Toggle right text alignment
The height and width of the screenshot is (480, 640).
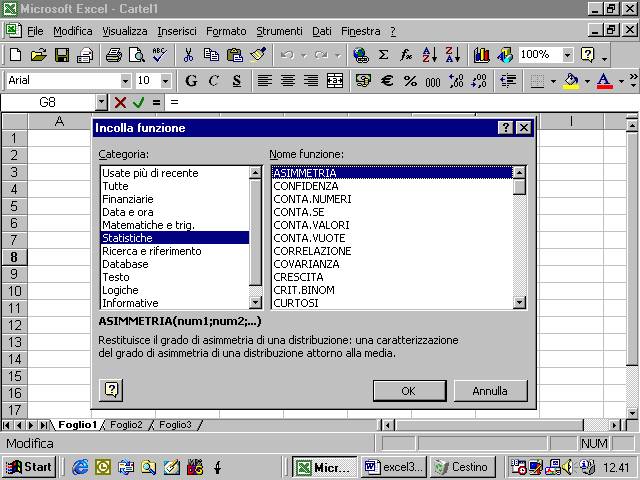(311, 80)
